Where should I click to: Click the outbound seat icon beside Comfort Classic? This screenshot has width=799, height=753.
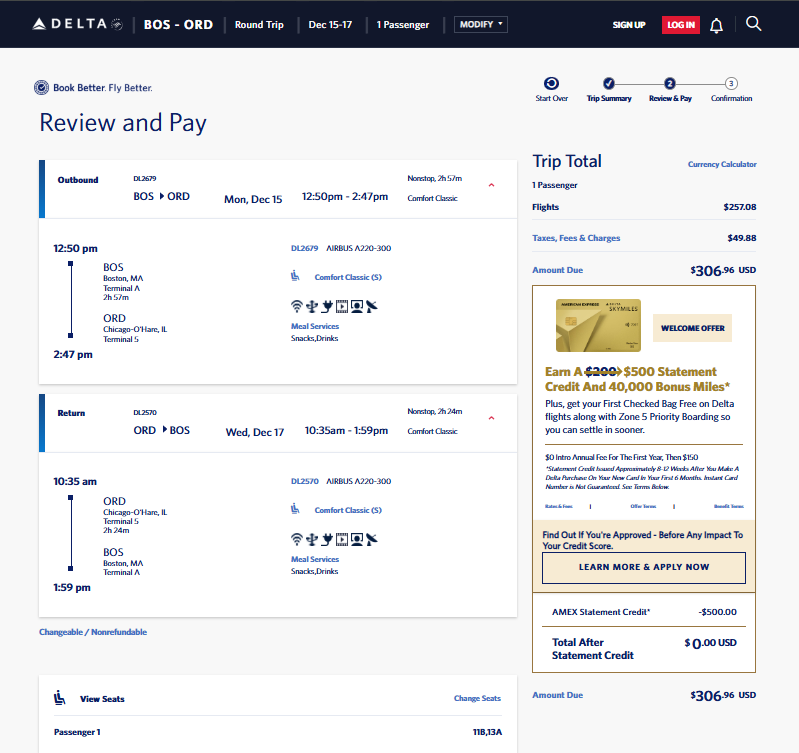tap(295, 276)
